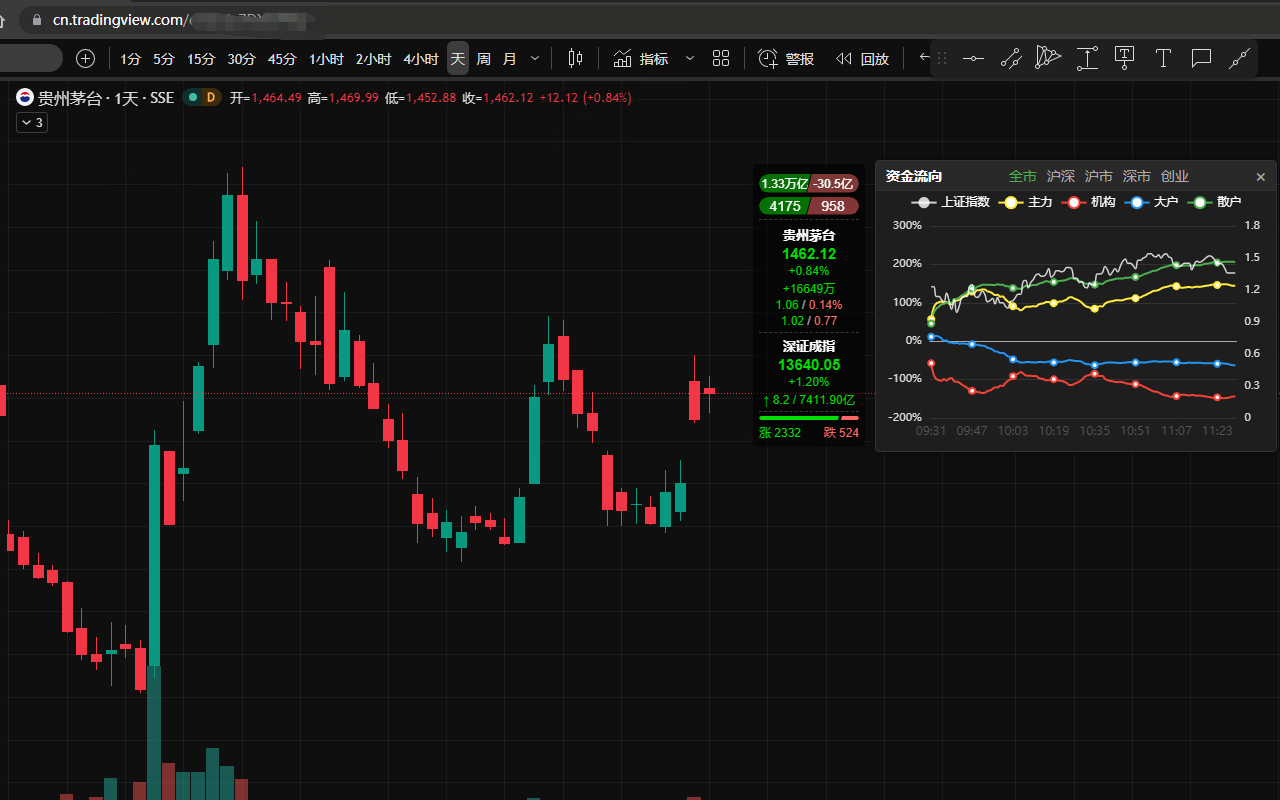1280x800 pixels.
Task: Select the pitchfan drawing tool
Action: pyautogui.click(x=1048, y=58)
